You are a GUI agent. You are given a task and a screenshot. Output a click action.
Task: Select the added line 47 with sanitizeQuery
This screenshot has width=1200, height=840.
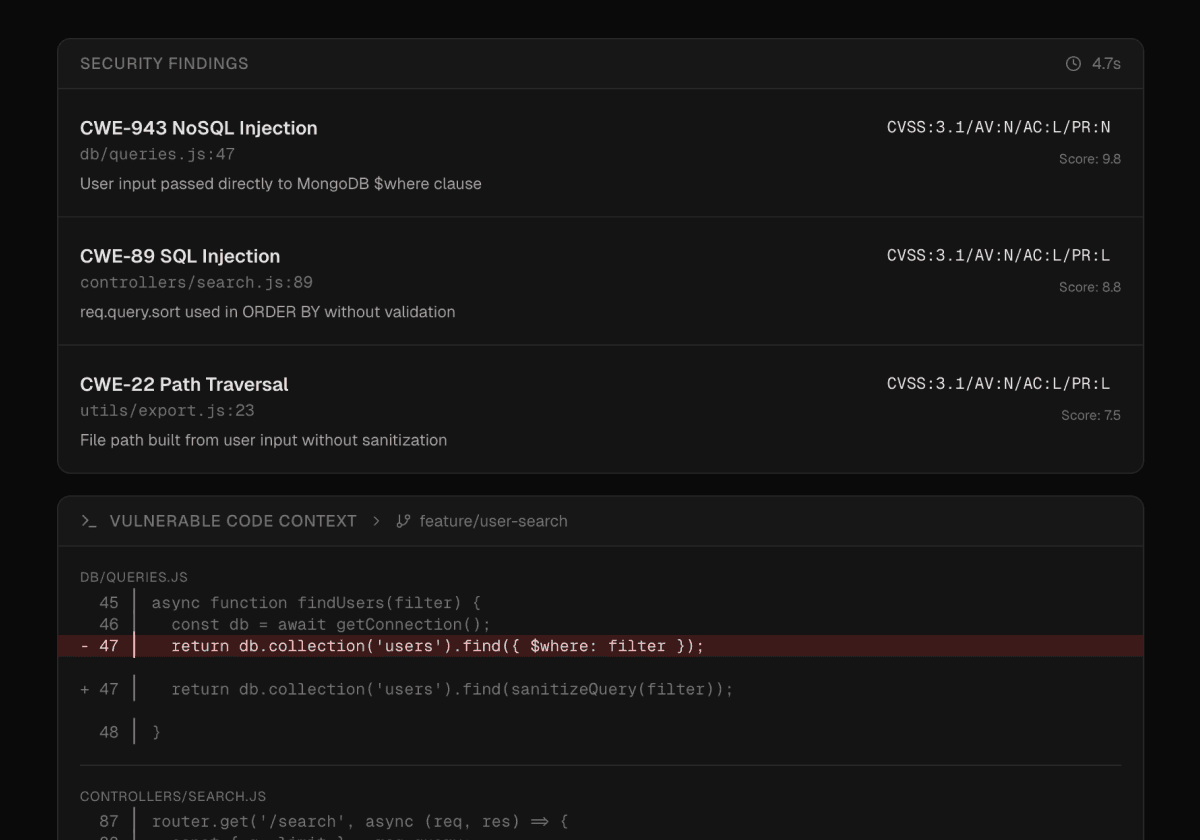point(452,689)
